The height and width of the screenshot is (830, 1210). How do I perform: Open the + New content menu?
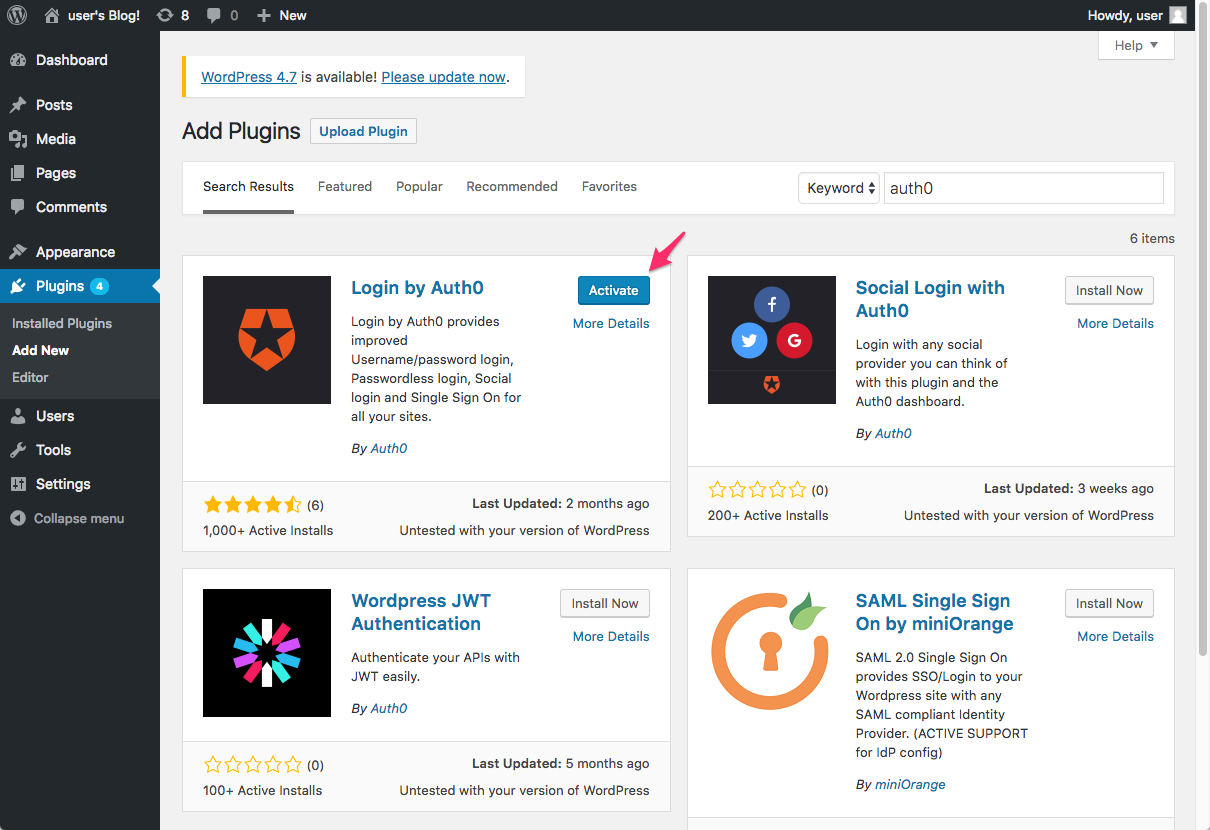coord(282,15)
